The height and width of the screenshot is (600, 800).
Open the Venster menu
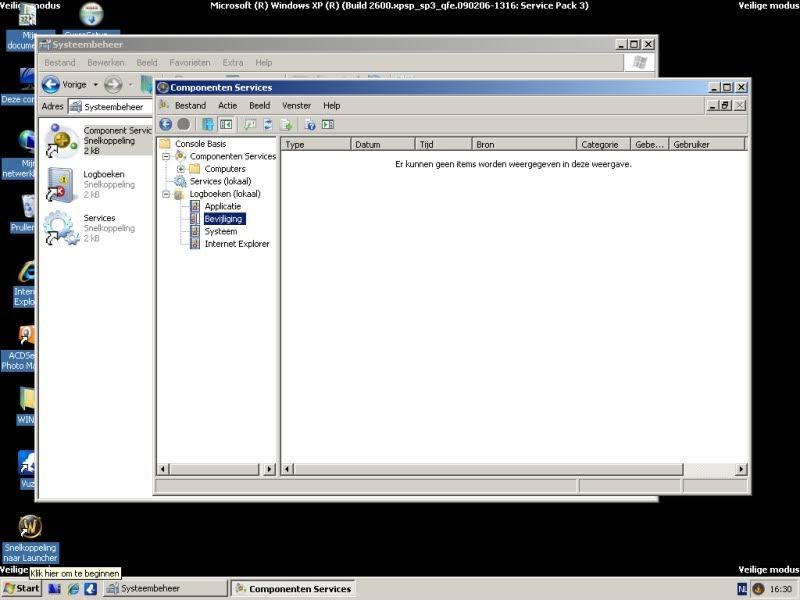point(296,106)
